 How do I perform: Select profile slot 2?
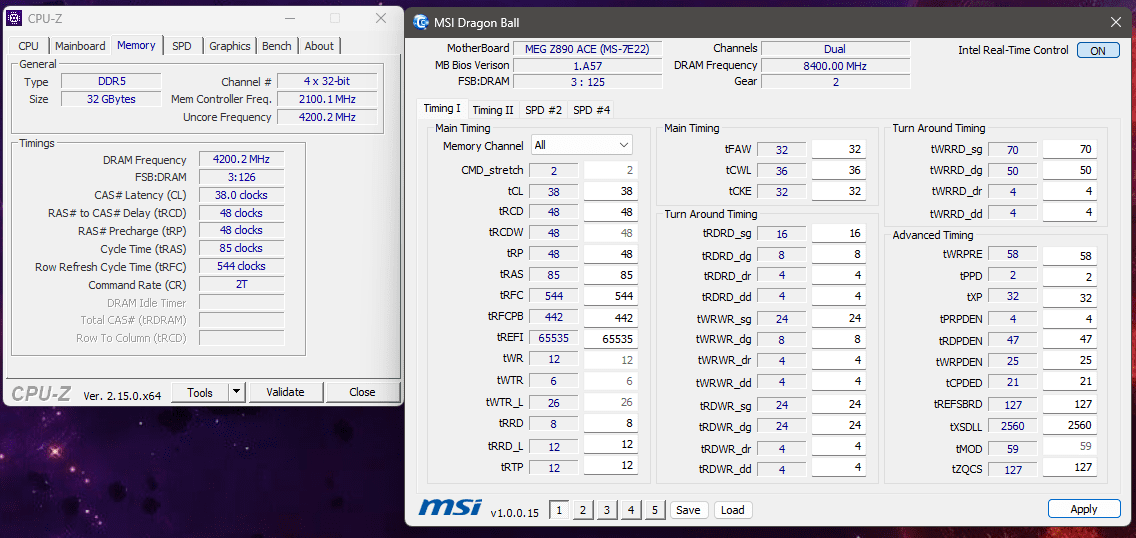pyautogui.click(x=582, y=510)
